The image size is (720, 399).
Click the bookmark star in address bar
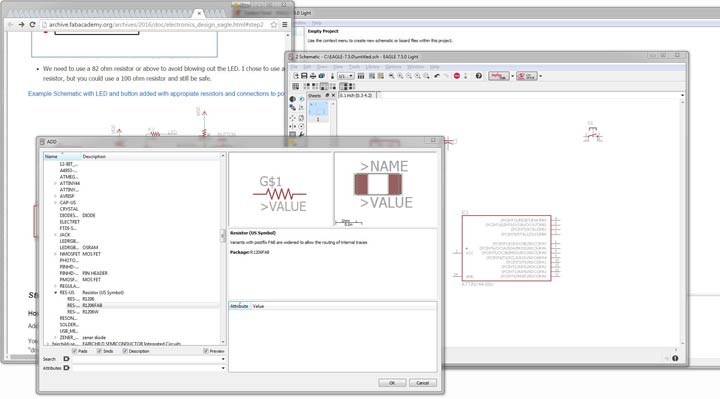[x=274, y=24]
